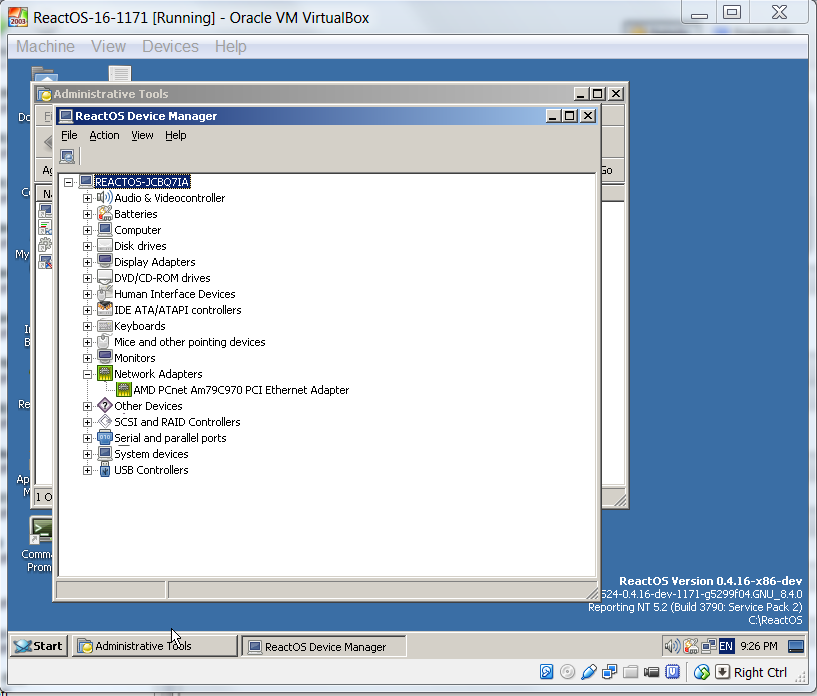Click the IDE ATA/ATAPI controllers icon

point(105,309)
